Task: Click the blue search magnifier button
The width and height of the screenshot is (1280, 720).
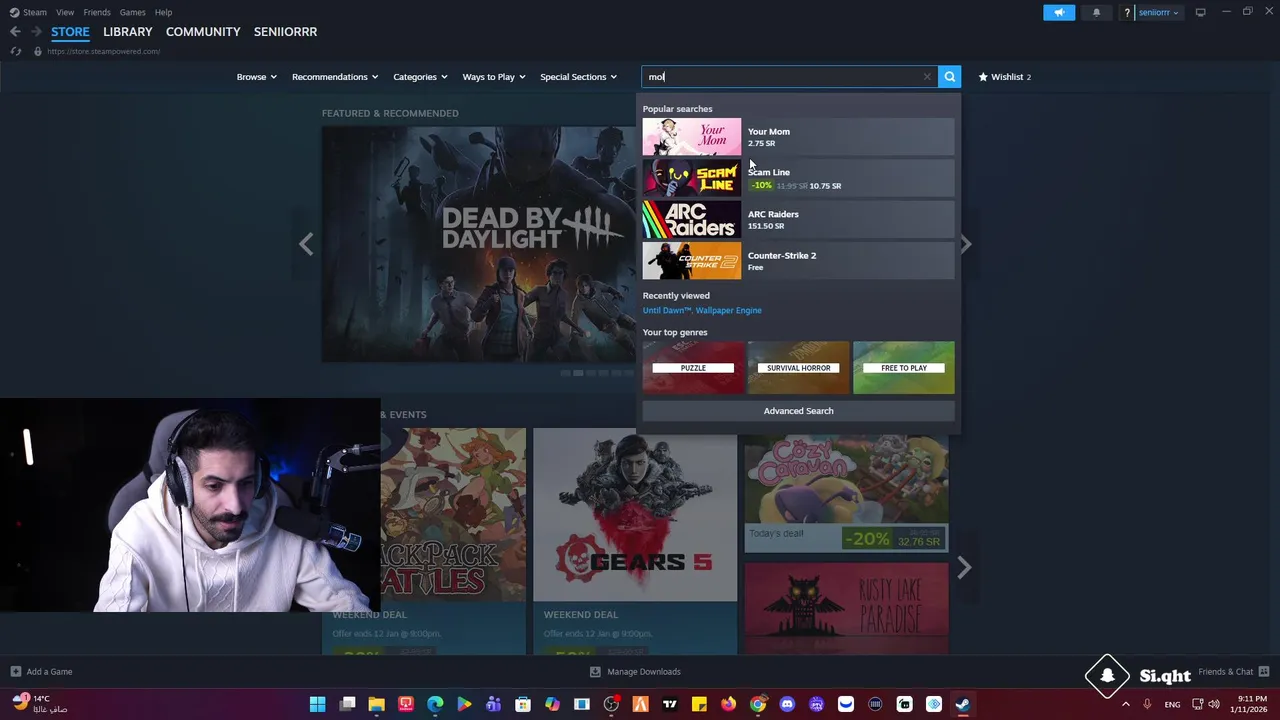Action: [x=949, y=77]
